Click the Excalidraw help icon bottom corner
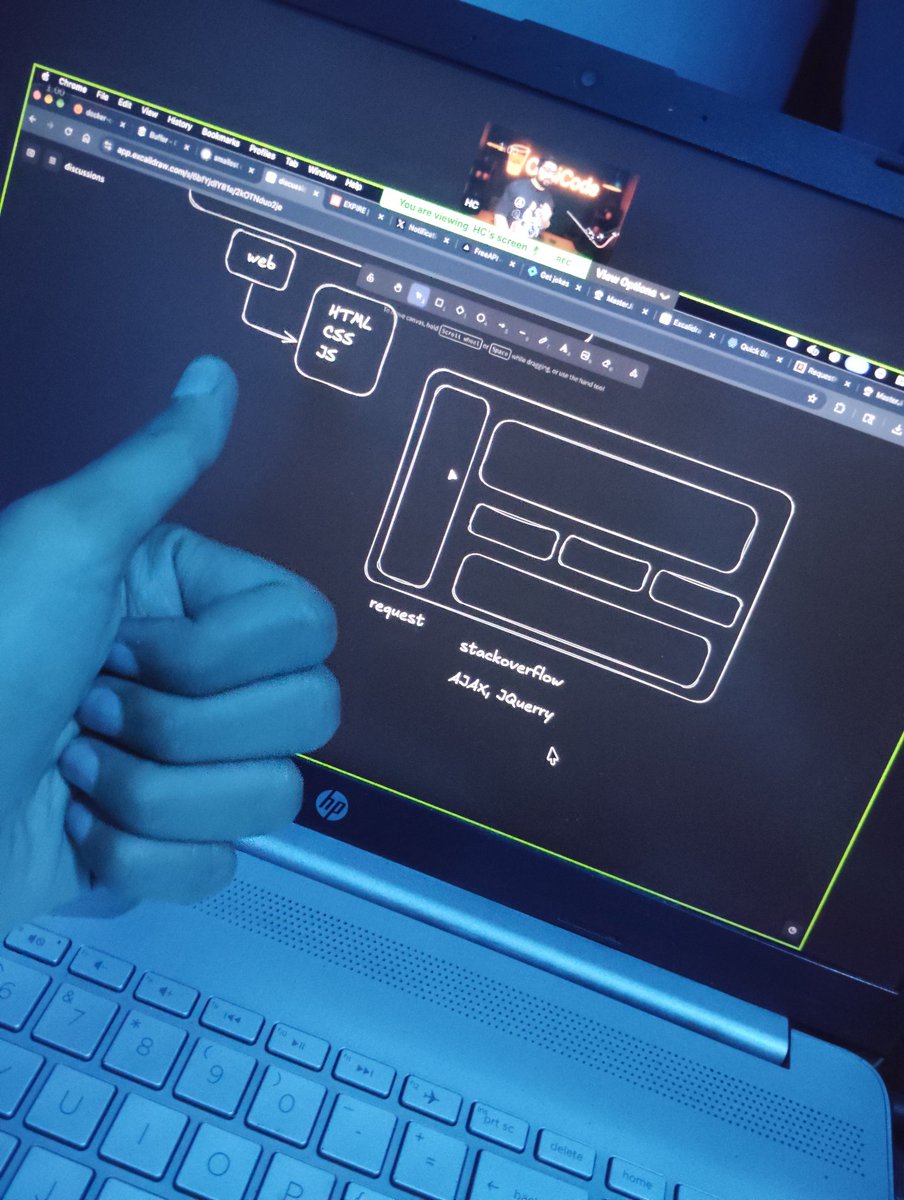The image size is (904, 1200). (x=793, y=930)
